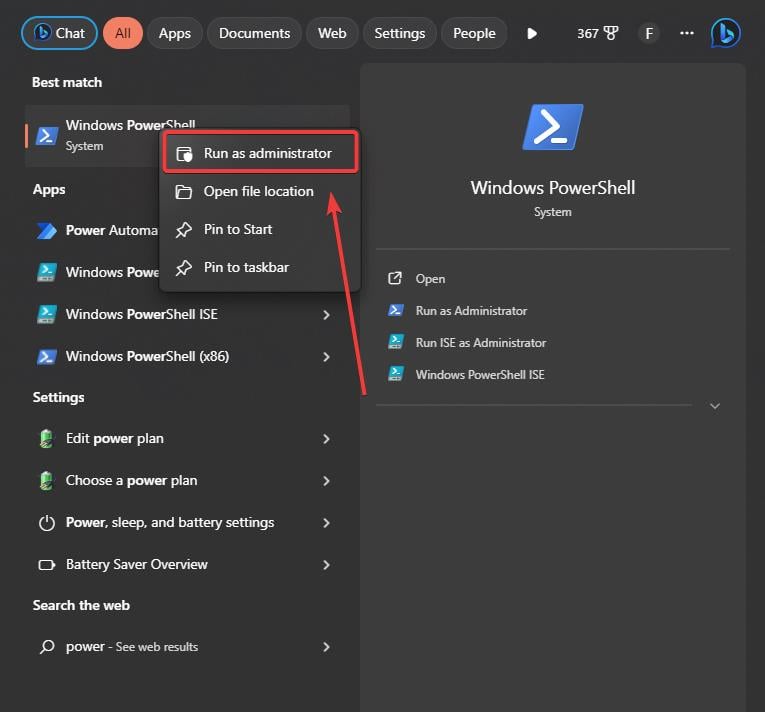Open the Edit power plan setting

[188, 438]
